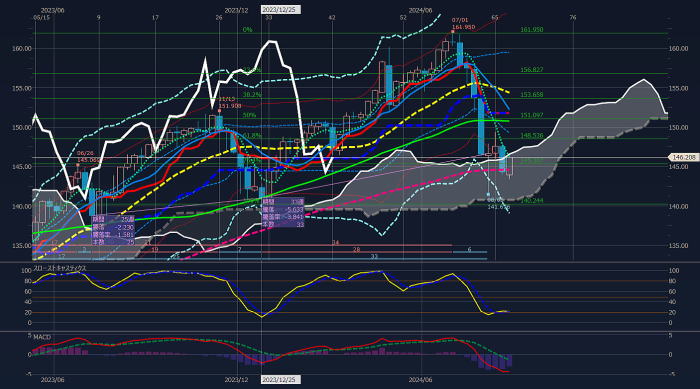700x389 pixels.
Task: Click the green level value 153.658
Action: pyautogui.click(x=532, y=95)
